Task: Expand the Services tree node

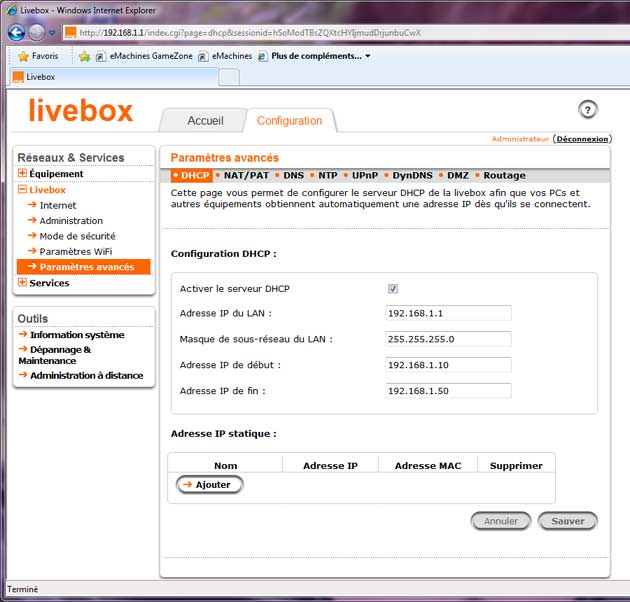Action: (22, 283)
